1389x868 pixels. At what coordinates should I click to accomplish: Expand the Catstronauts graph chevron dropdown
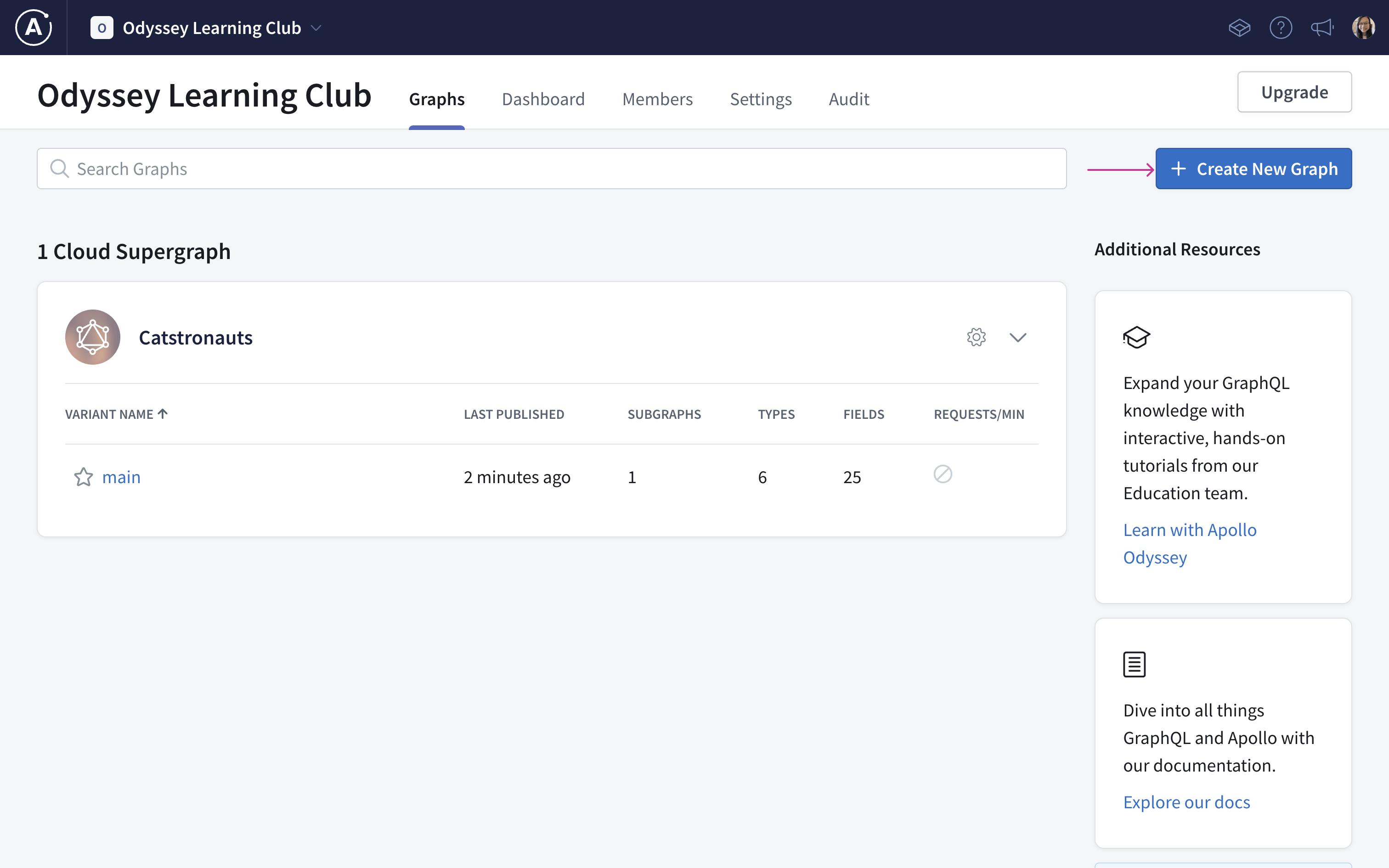(1018, 337)
